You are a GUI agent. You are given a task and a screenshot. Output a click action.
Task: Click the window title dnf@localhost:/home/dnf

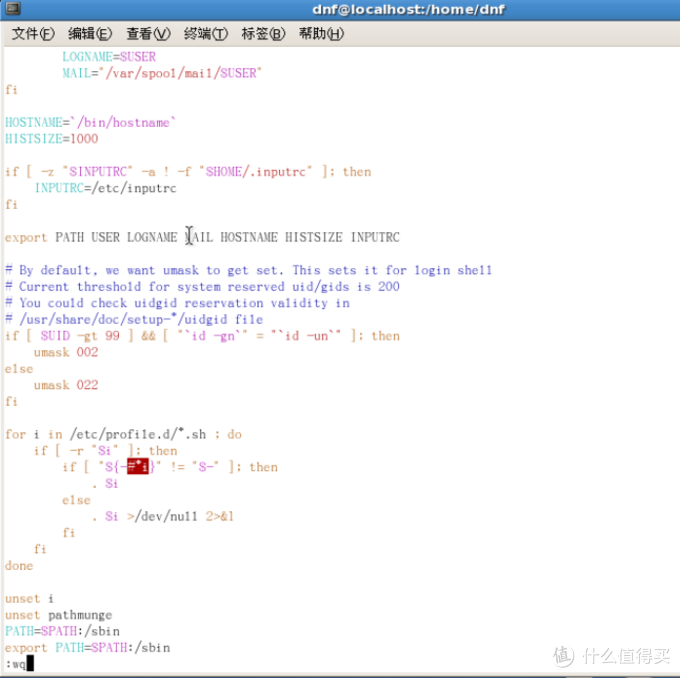point(409,10)
